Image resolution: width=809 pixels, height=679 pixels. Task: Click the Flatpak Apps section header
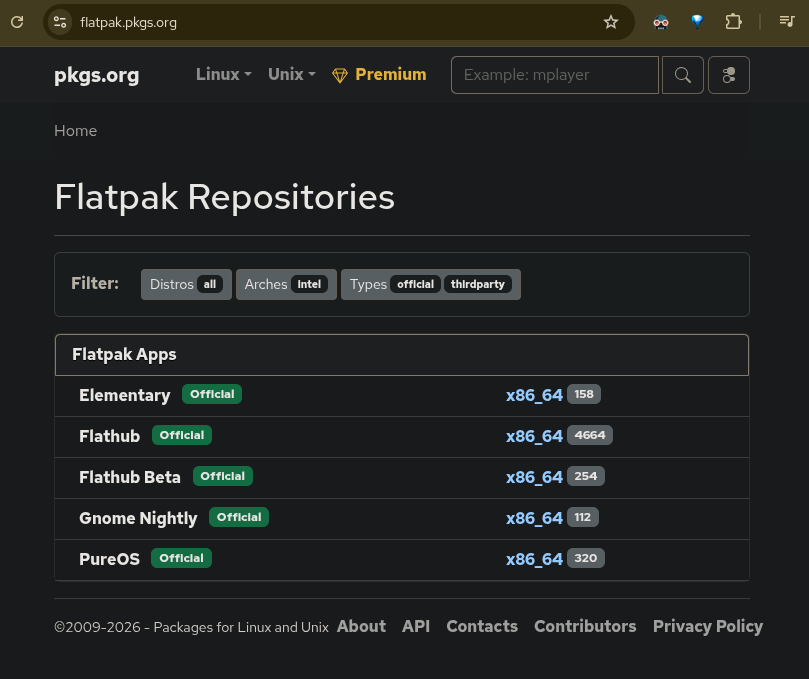click(402, 355)
